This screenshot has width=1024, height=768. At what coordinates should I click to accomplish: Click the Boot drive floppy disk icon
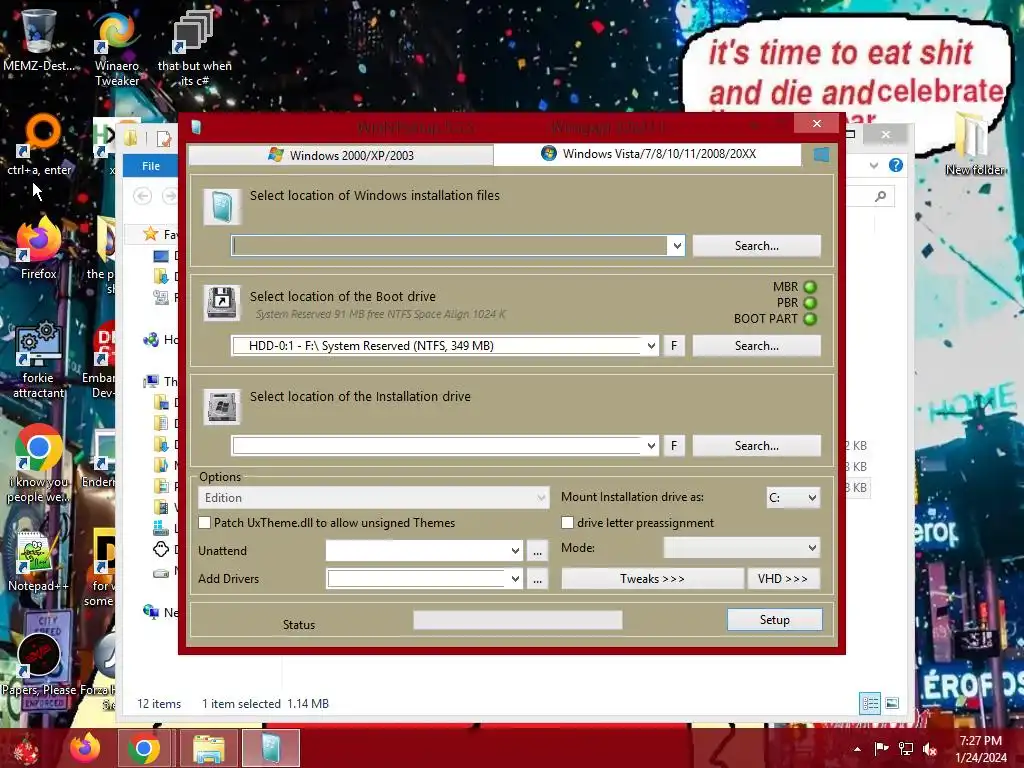(222, 302)
